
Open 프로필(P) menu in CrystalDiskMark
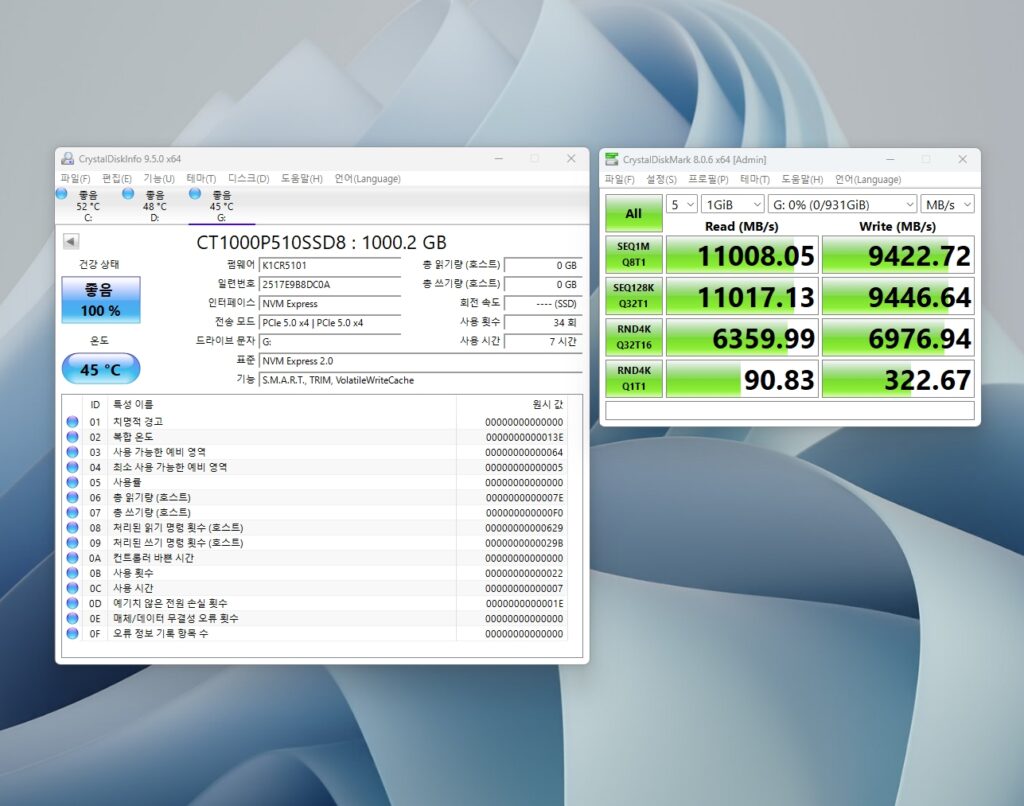coord(708,179)
